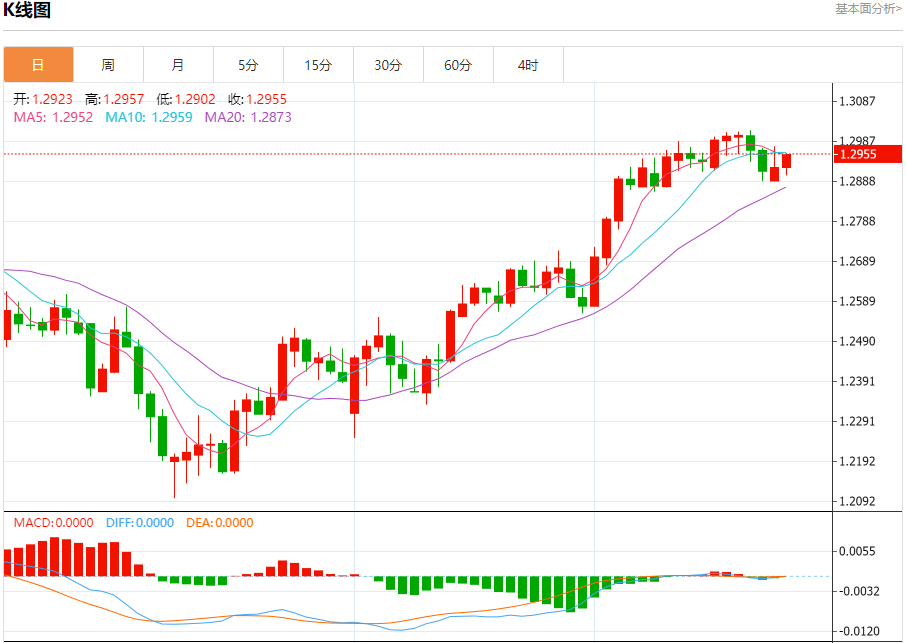Select the 周 weekly chart tab
The height and width of the screenshot is (643, 906).
pyautogui.click(x=108, y=65)
